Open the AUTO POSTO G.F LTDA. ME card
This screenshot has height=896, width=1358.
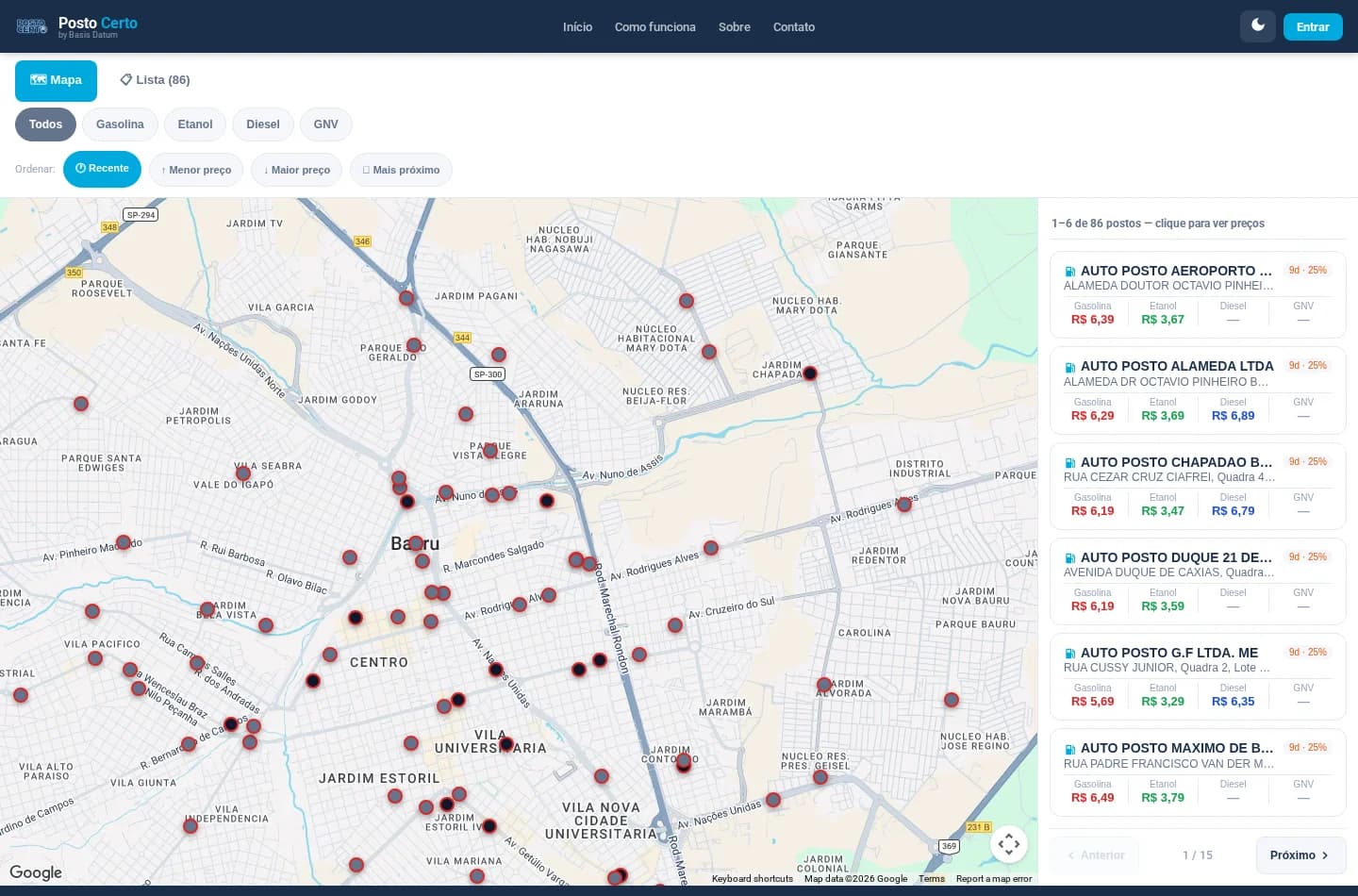point(1198,677)
